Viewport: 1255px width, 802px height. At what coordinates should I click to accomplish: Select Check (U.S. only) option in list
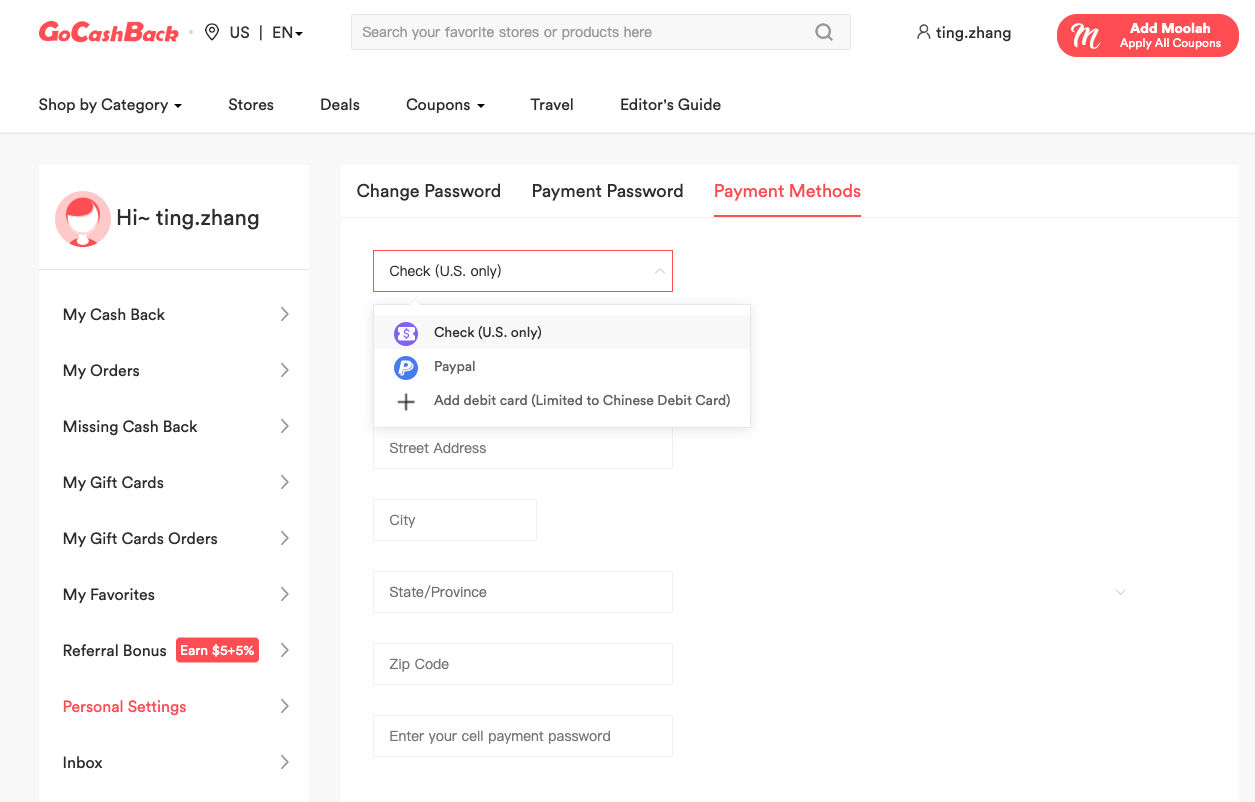[x=562, y=332]
